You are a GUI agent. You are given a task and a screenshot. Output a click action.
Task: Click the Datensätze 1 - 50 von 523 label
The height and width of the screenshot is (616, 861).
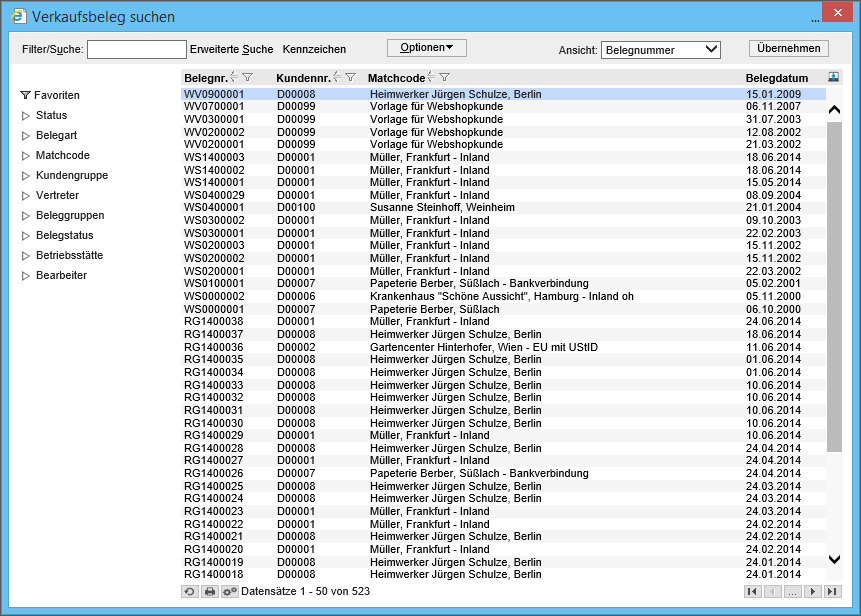tap(305, 591)
